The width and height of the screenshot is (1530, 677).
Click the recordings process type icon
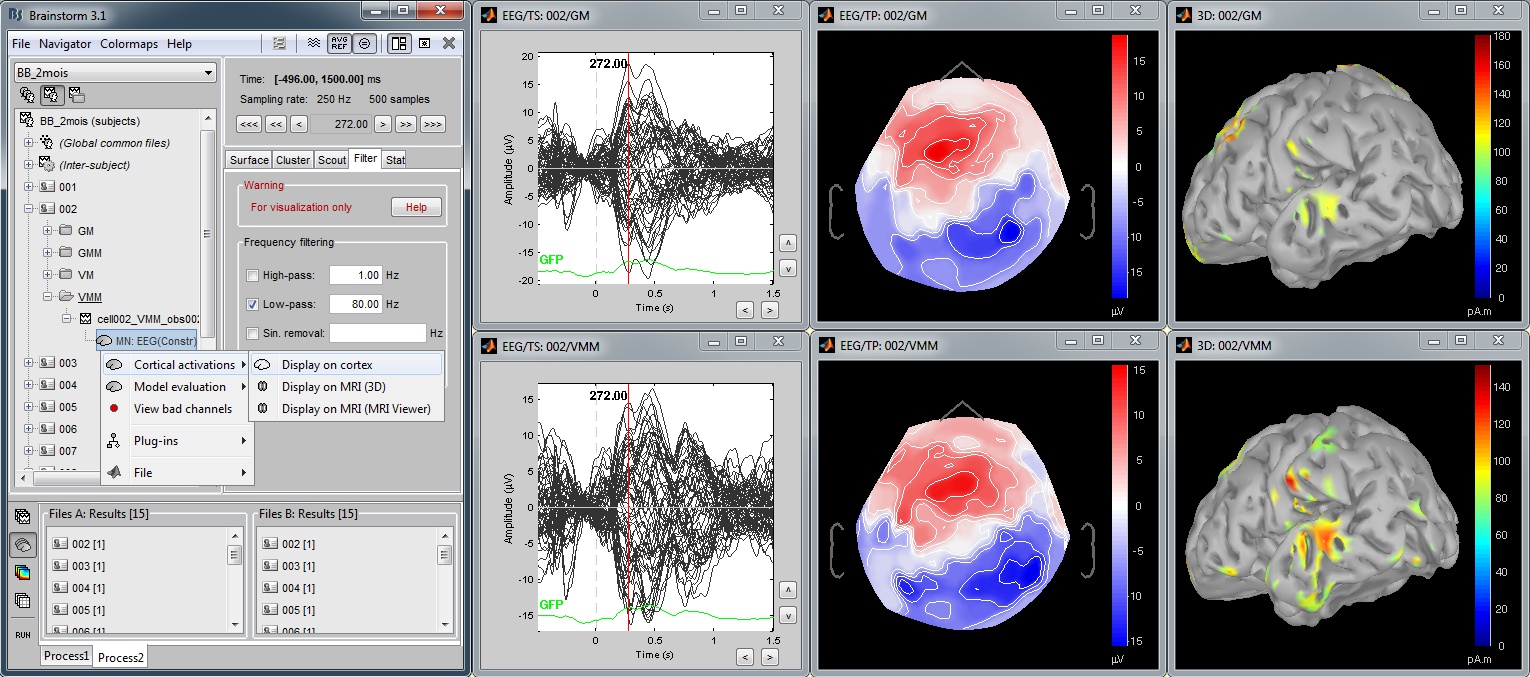[x=22, y=517]
